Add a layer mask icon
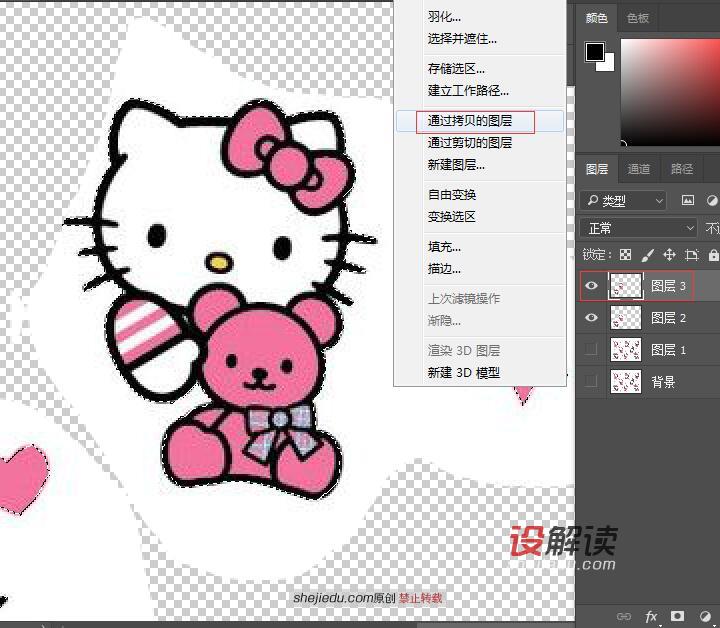Image resolution: width=720 pixels, height=628 pixels. pyautogui.click(x=677, y=616)
